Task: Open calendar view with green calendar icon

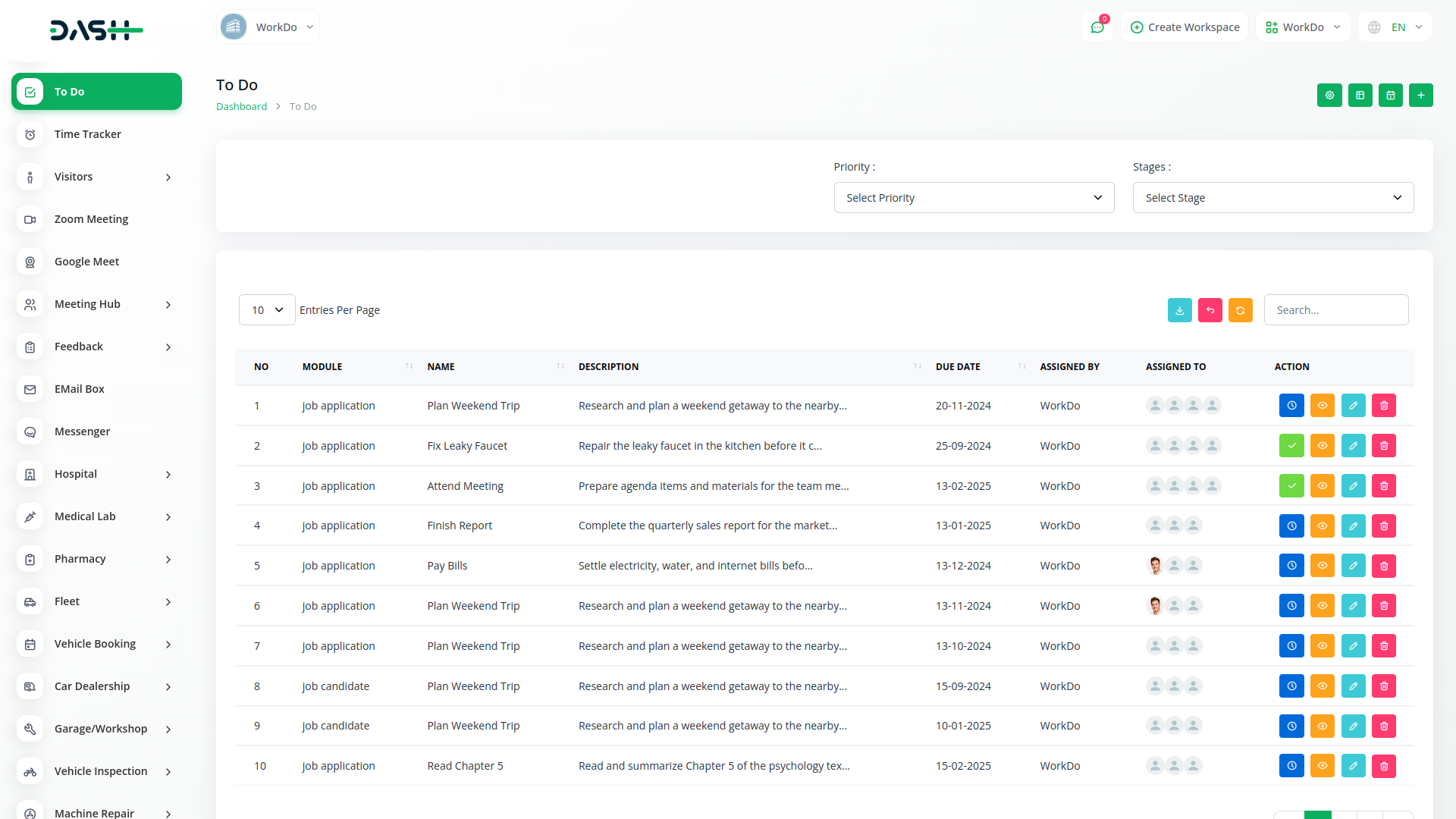Action: (1390, 95)
